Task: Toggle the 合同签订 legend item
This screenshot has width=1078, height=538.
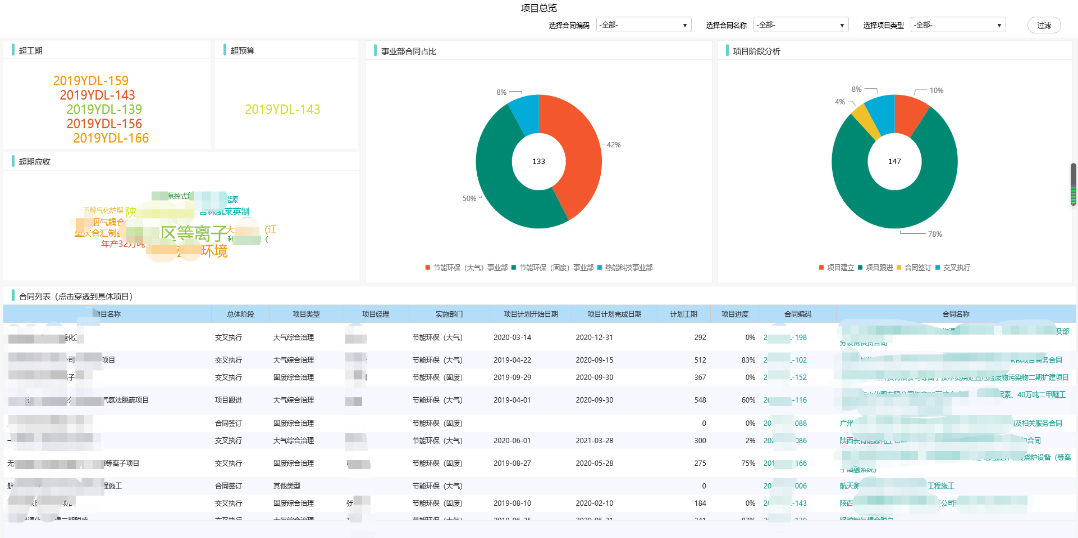Action: [914, 267]
